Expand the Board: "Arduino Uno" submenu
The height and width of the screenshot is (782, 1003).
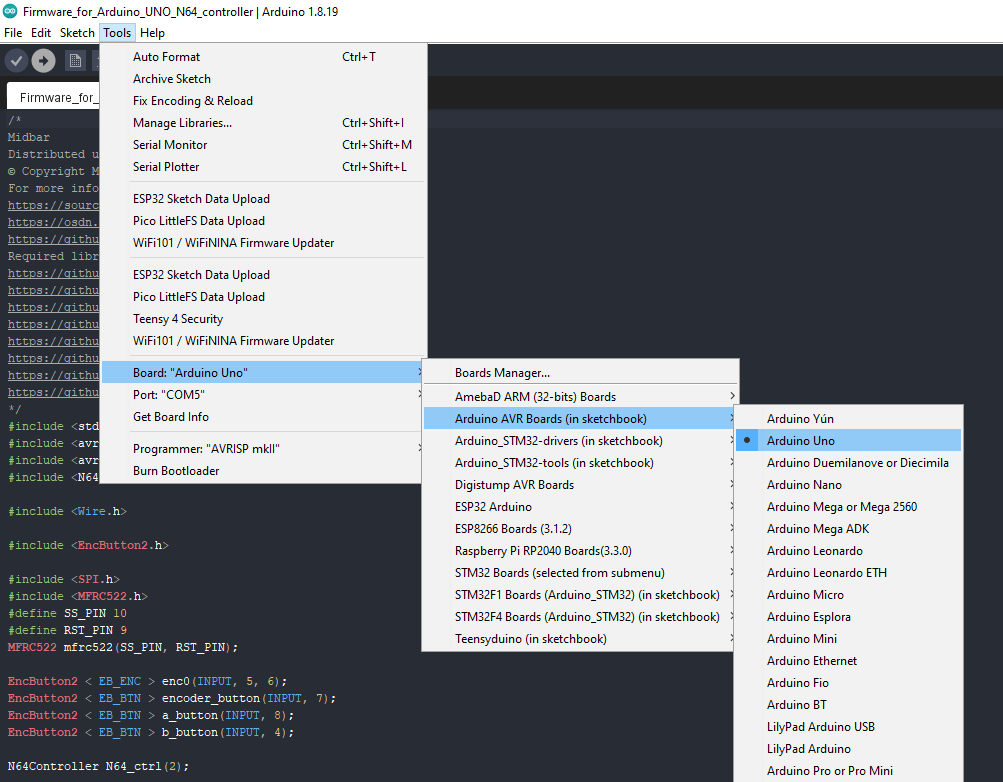pos(263,373)
